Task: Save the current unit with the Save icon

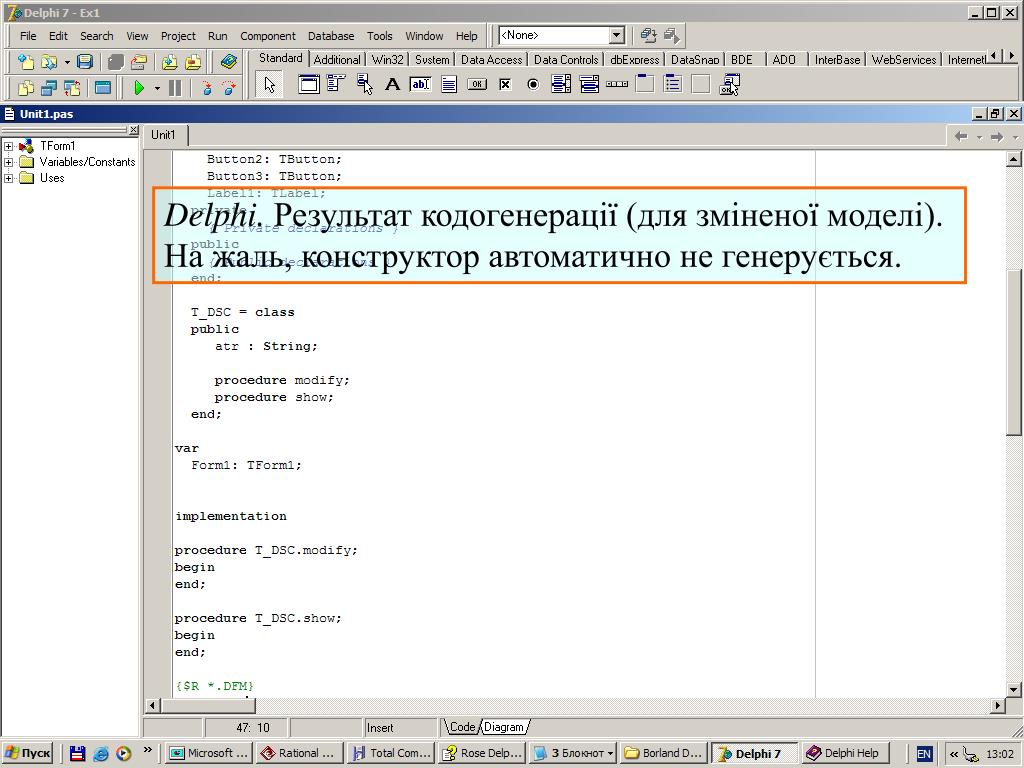Action: (85, 61)
